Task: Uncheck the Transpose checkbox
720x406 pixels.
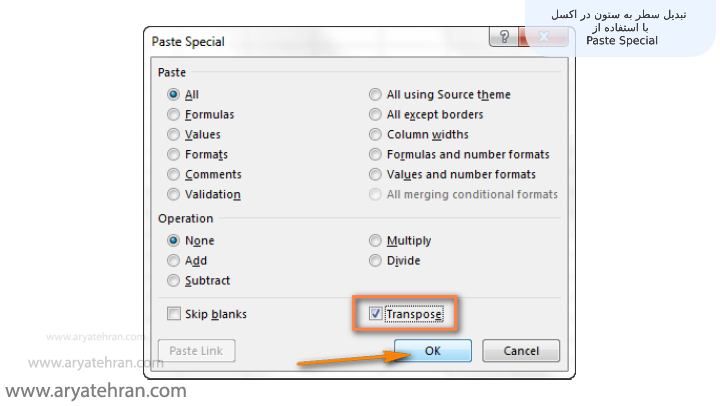Action: (376, 314)
